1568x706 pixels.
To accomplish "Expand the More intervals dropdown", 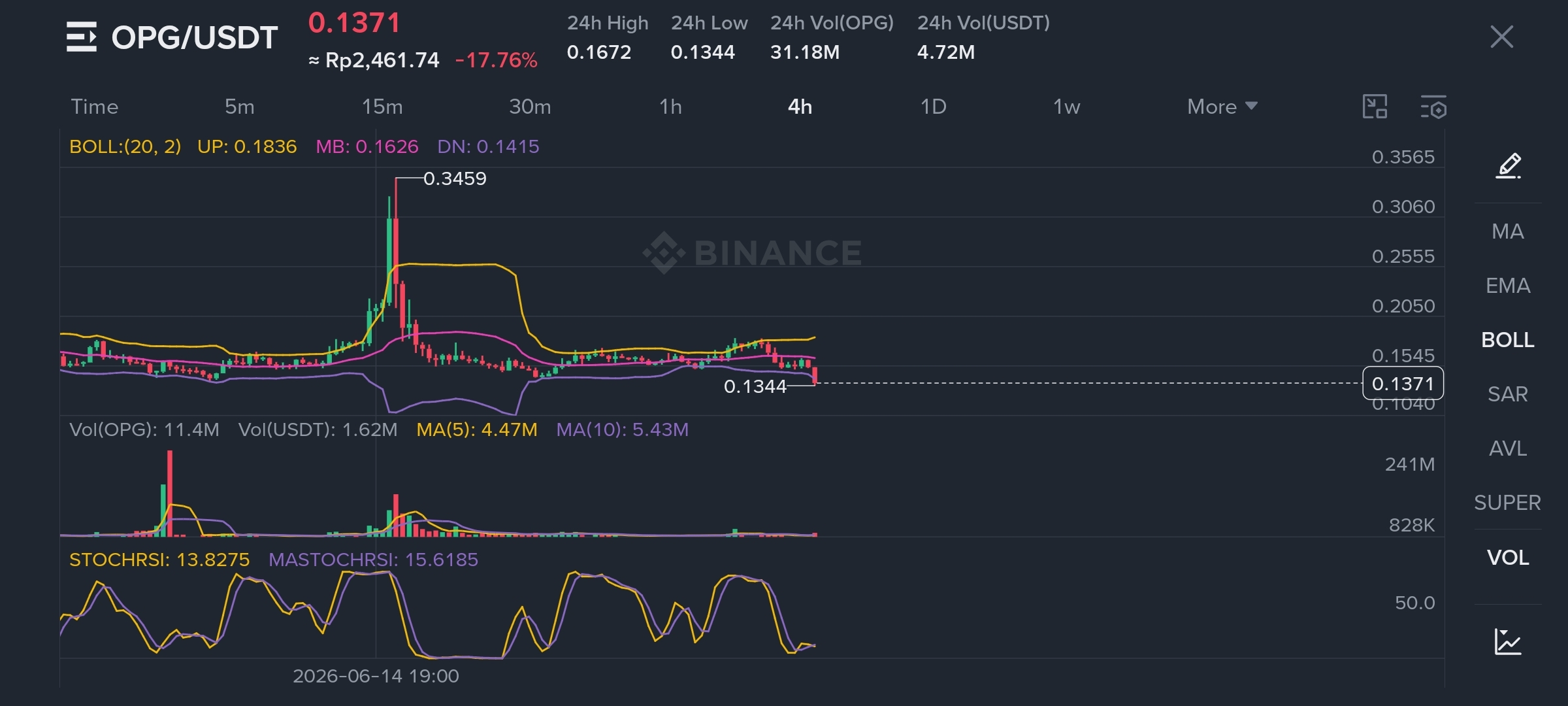I will coord(1222,107).
